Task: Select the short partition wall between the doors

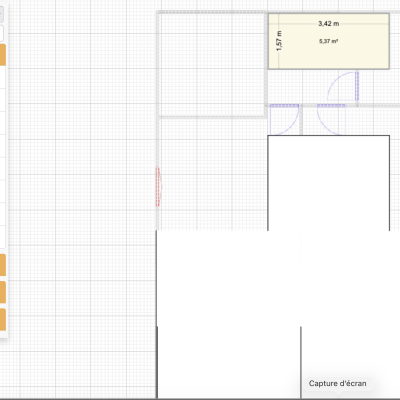Action: (x=301, y=120)
